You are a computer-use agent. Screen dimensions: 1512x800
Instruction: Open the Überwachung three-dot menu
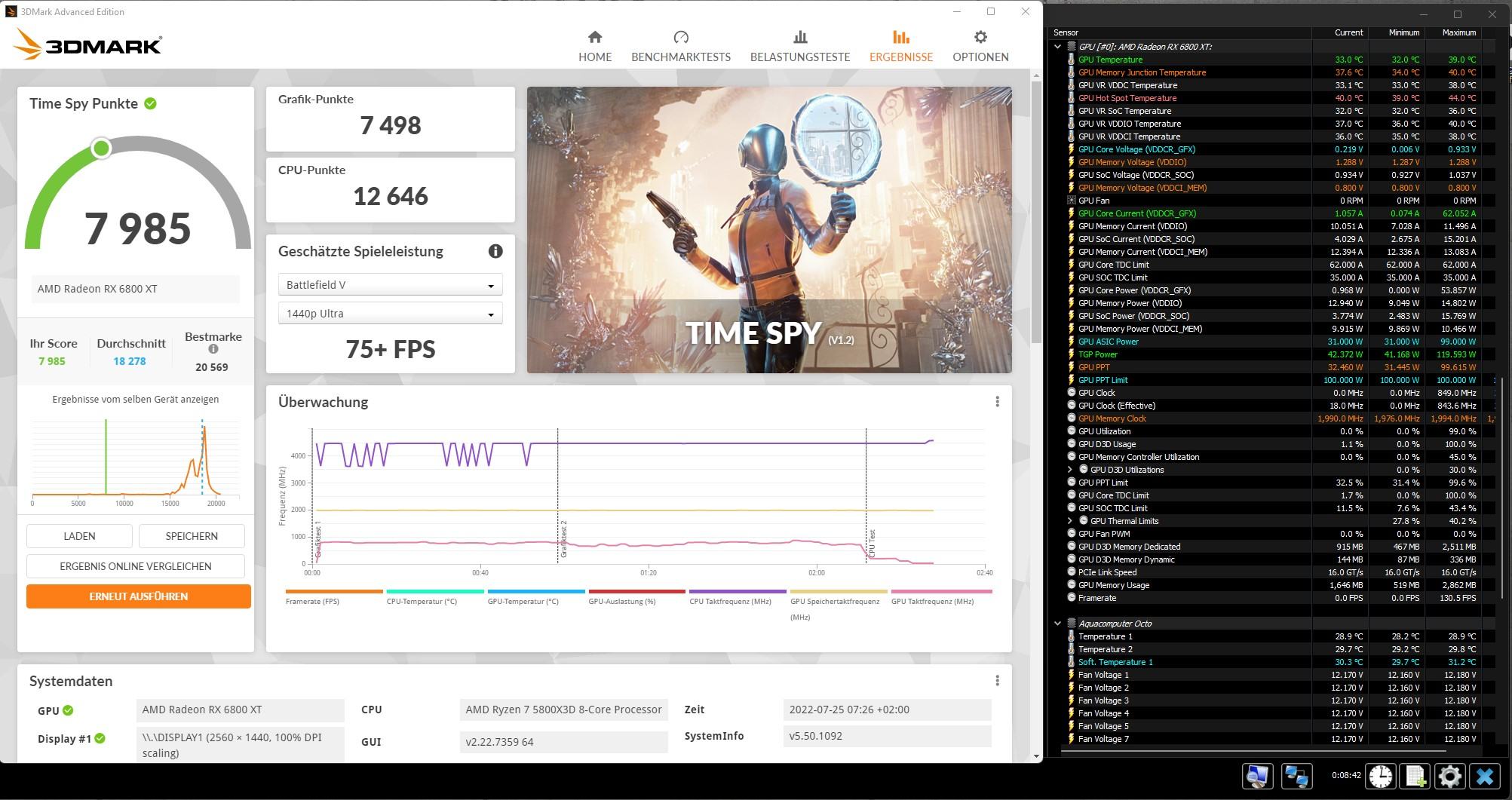point(997,402)
